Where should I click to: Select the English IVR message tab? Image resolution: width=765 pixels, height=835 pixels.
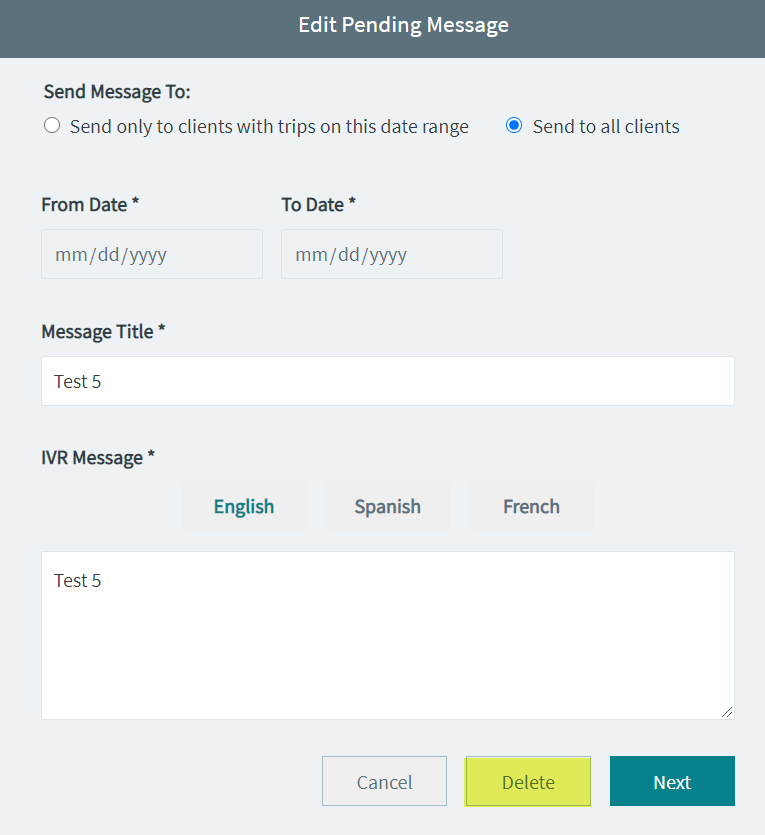coord(244,506)
